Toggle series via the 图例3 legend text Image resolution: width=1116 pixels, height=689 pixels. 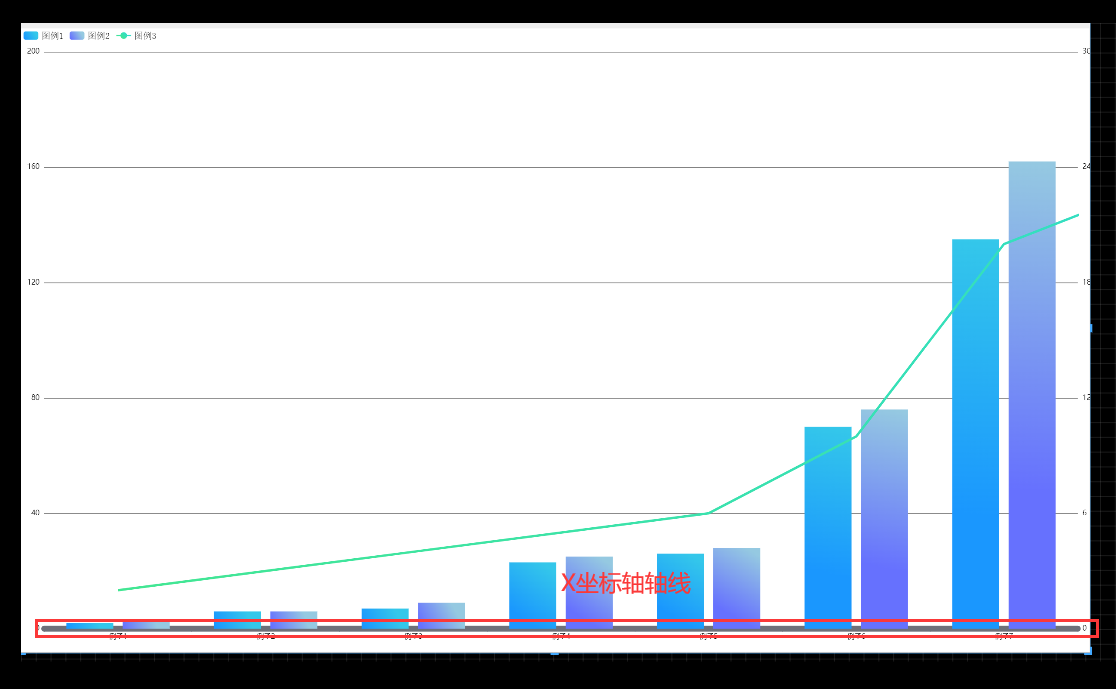(145, 36)
